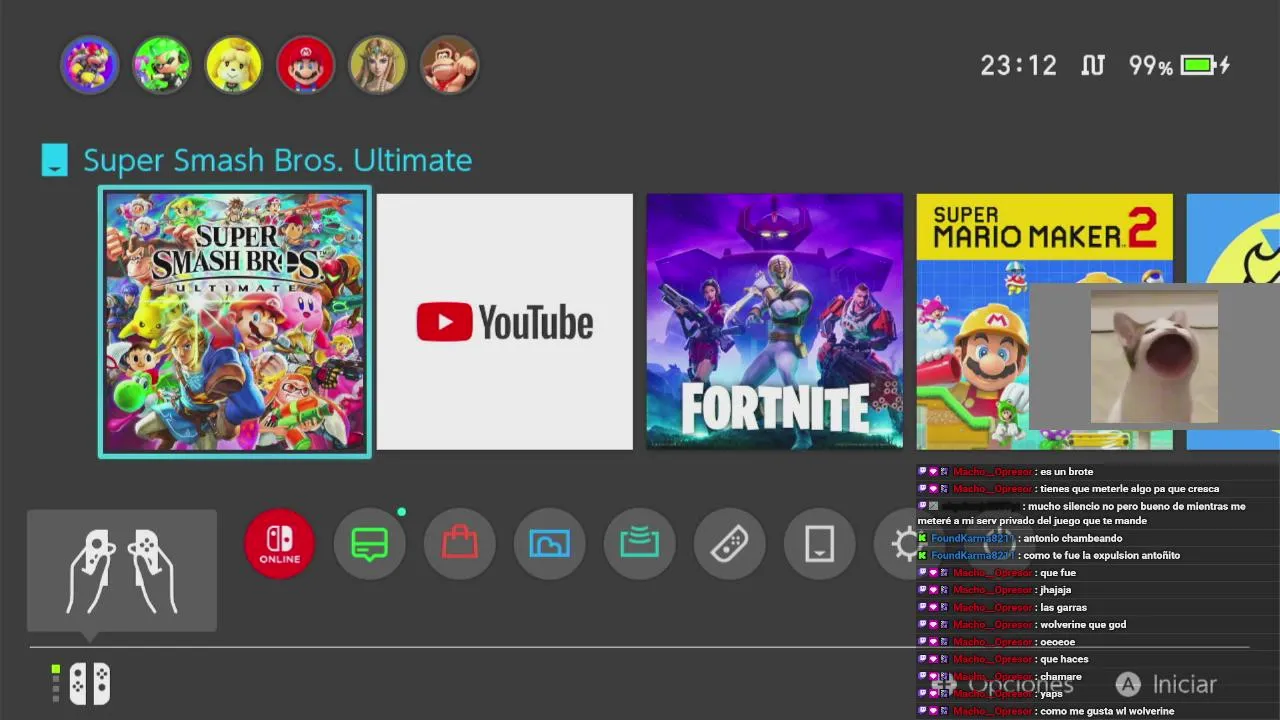This screenshot has width=1280, height=720.
Task: Click the 99% battery percentage text
Action: pyautogui.click(x=1150, y=66)
